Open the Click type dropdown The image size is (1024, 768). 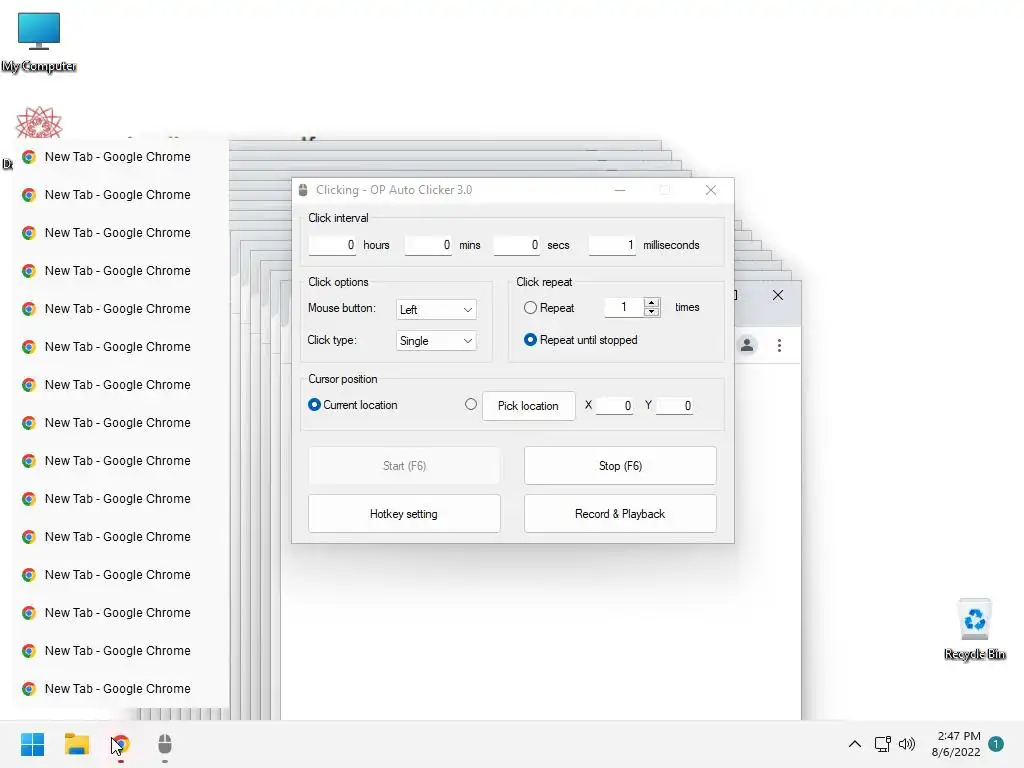tap(436, 341)
